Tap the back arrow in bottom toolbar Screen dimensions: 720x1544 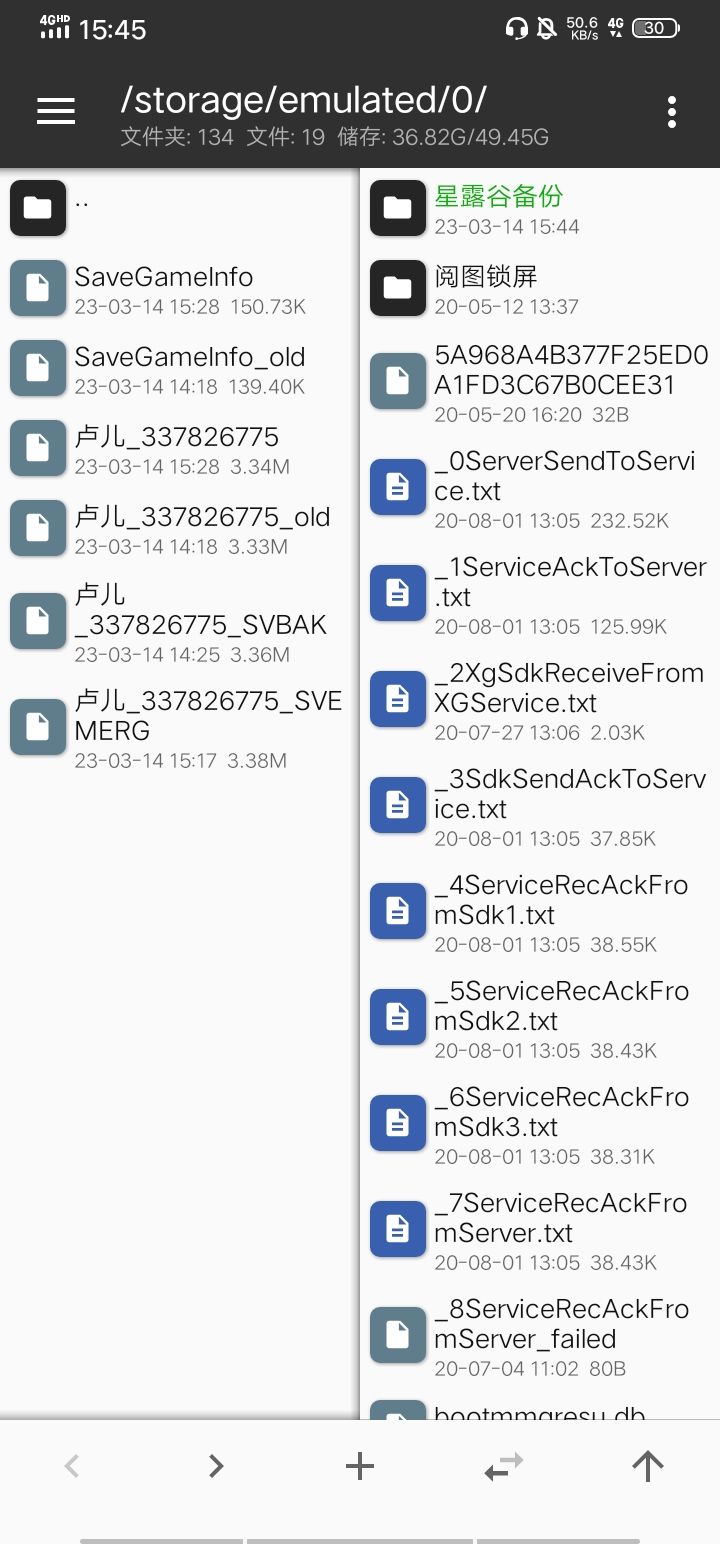(x=72, y=1466)
